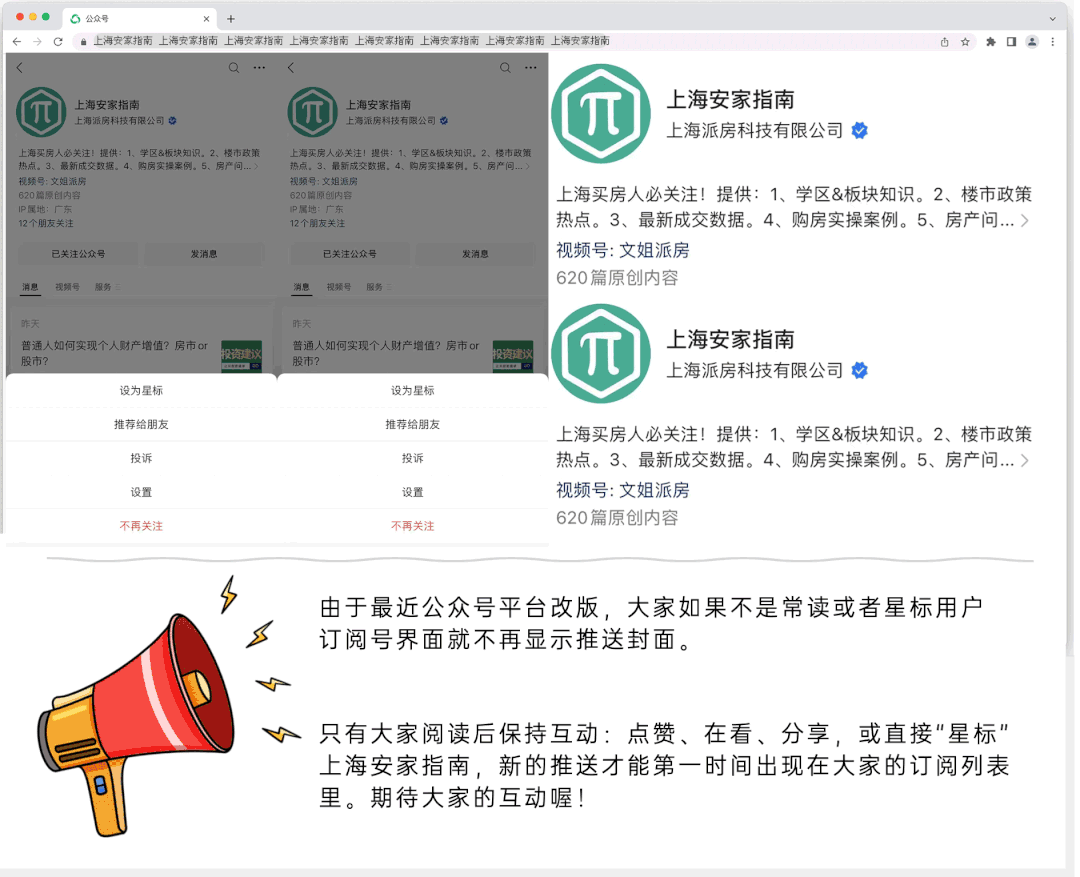
Task: Switch to 视频号 tab in left phone panel
Action: tap(67, 287)
